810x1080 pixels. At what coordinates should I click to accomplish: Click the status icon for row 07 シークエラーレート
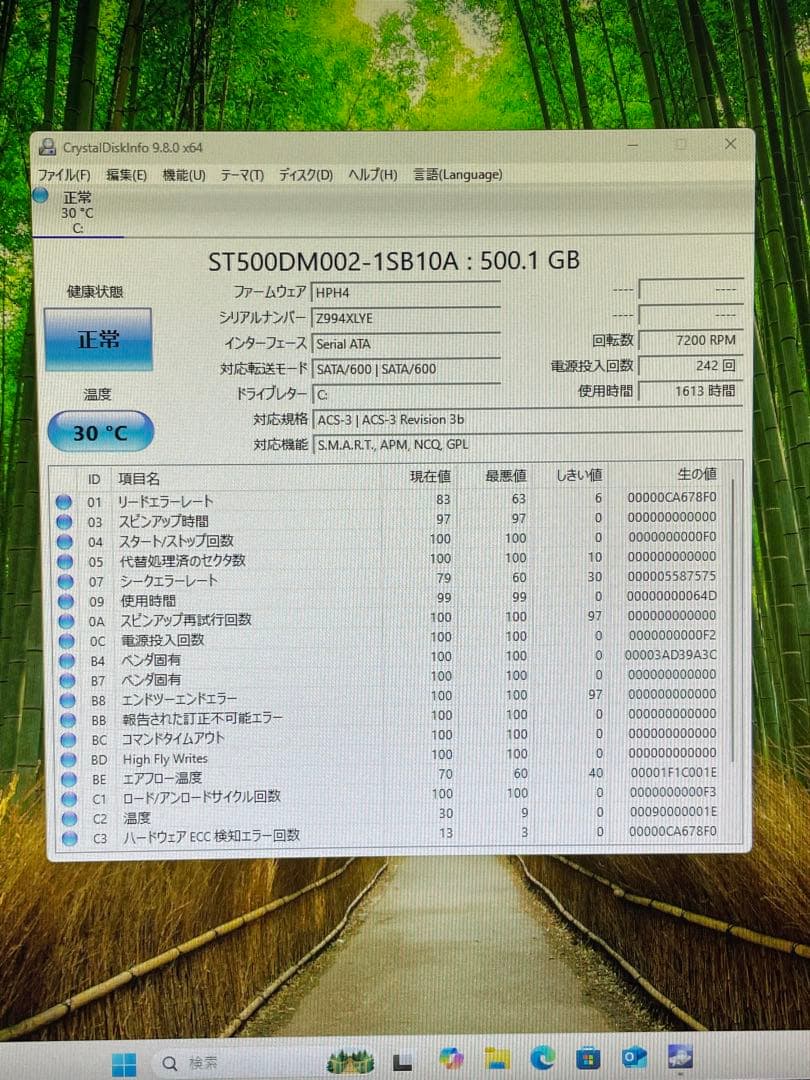pos(65,582)
